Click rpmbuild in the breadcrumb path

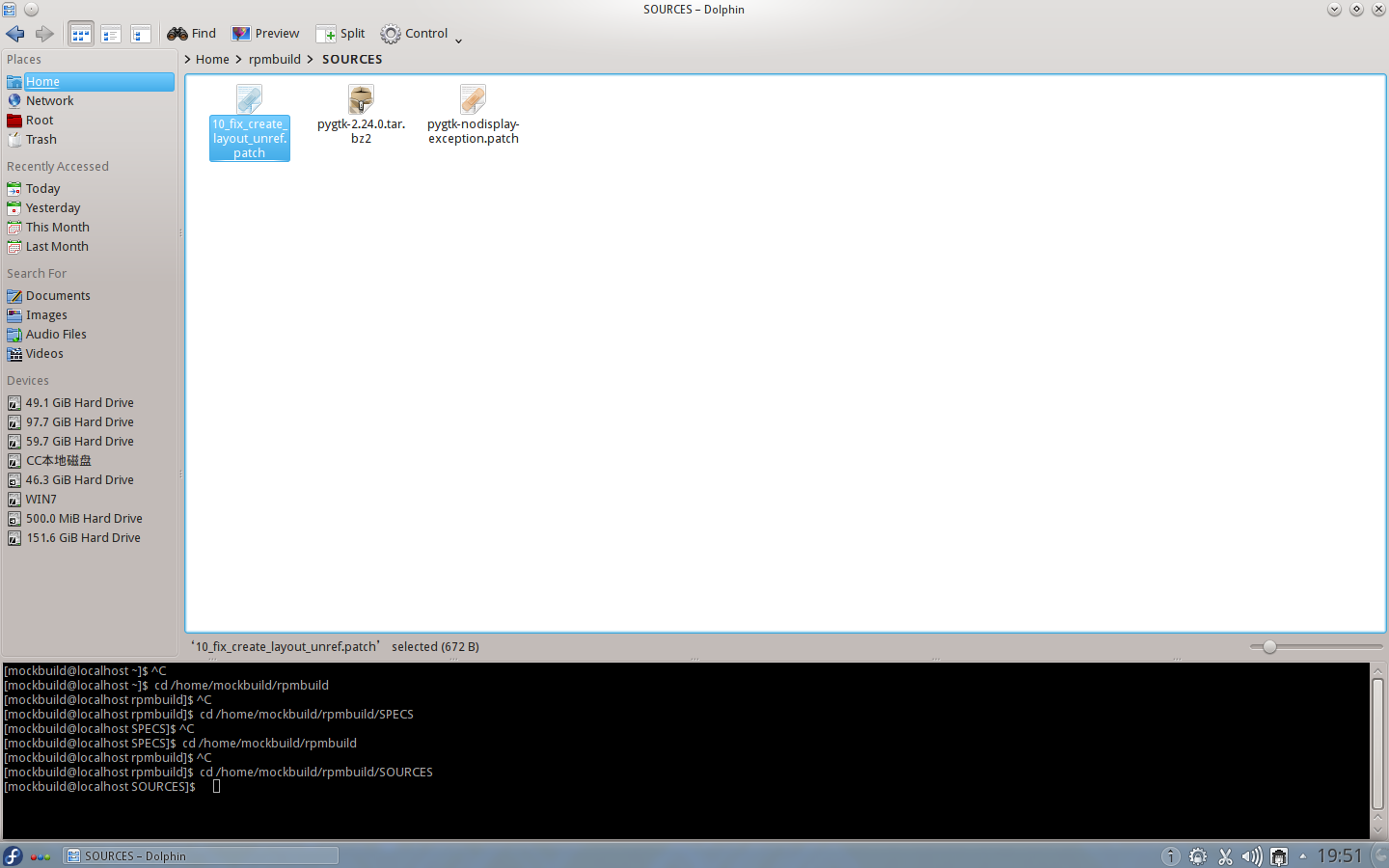275,60
